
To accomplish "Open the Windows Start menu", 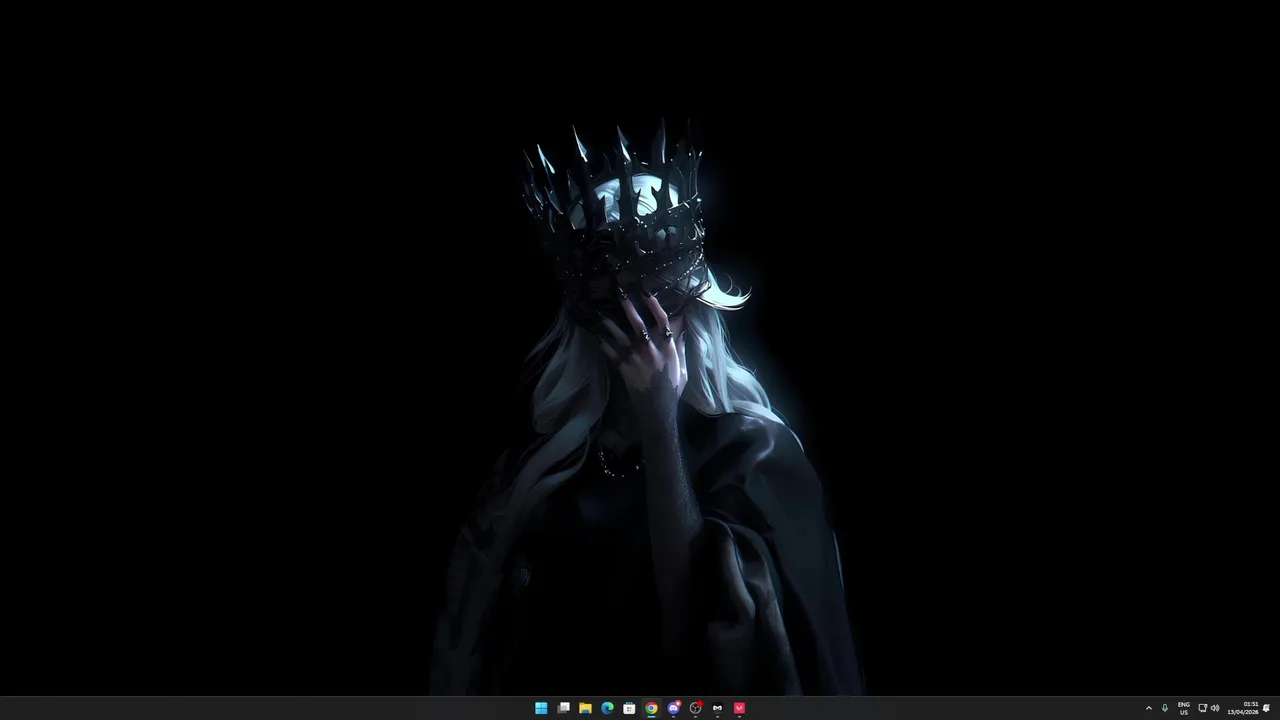I will tap(541, 708).
